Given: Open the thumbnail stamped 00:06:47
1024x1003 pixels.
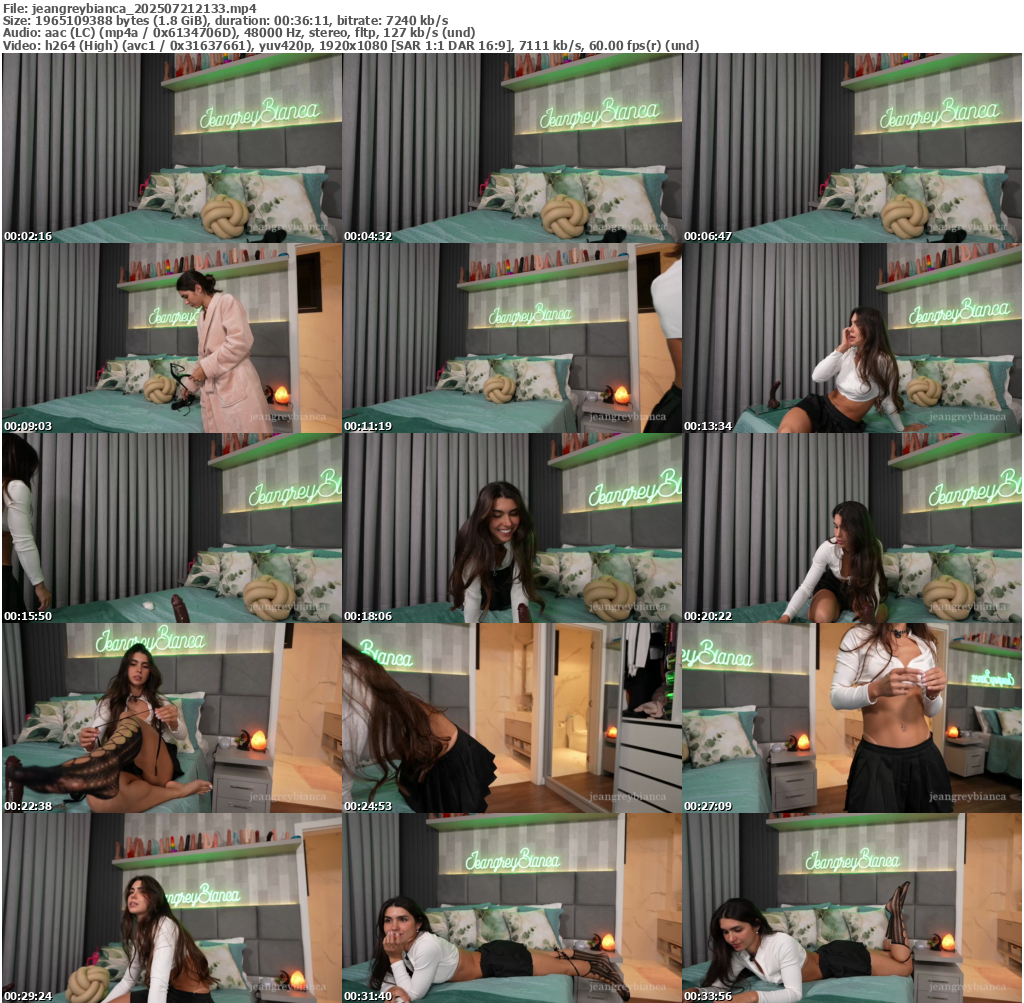Looking at the screenshot, I should [x=852, y=148].
